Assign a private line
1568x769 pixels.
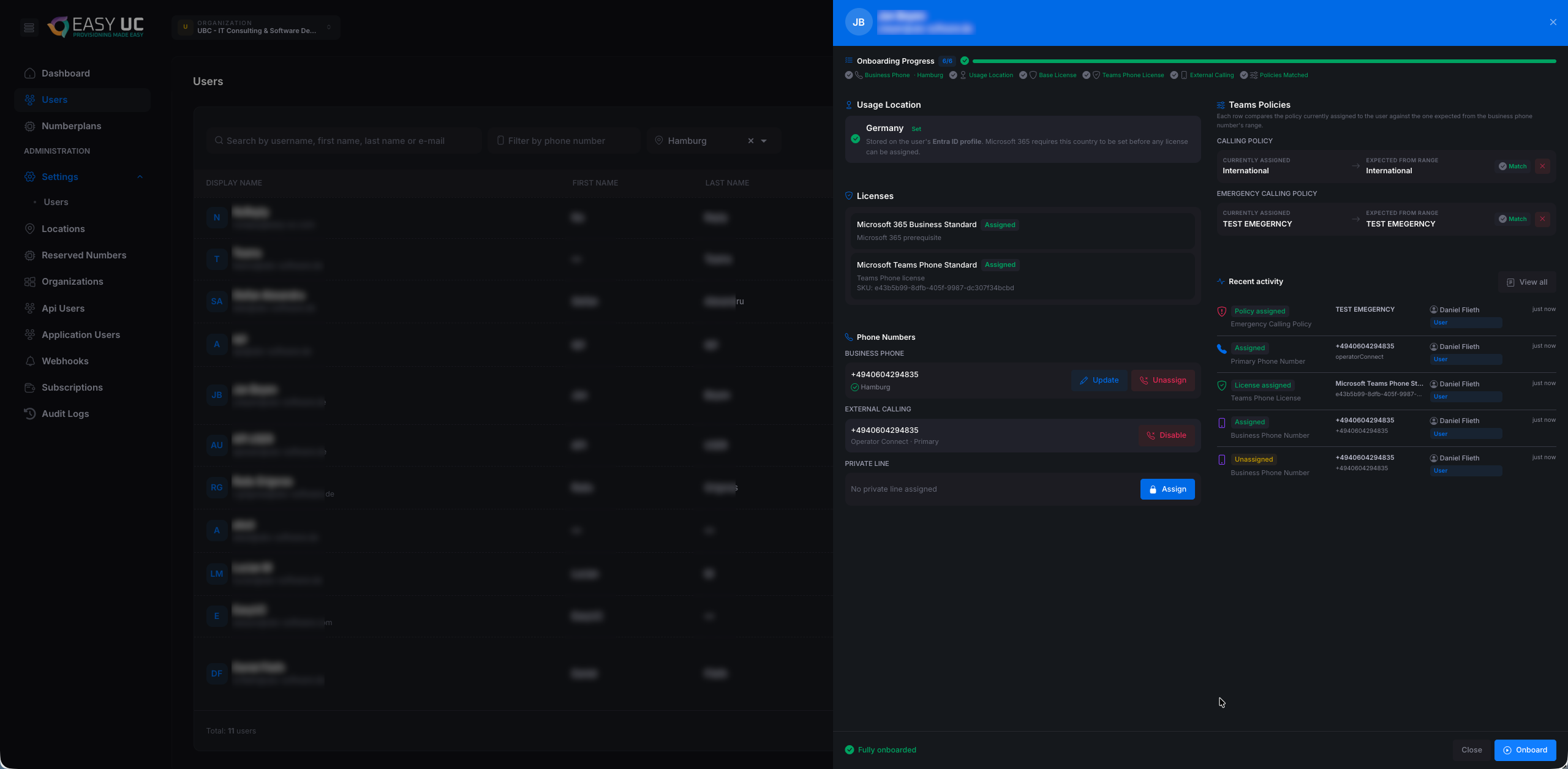click(1167, 489)
